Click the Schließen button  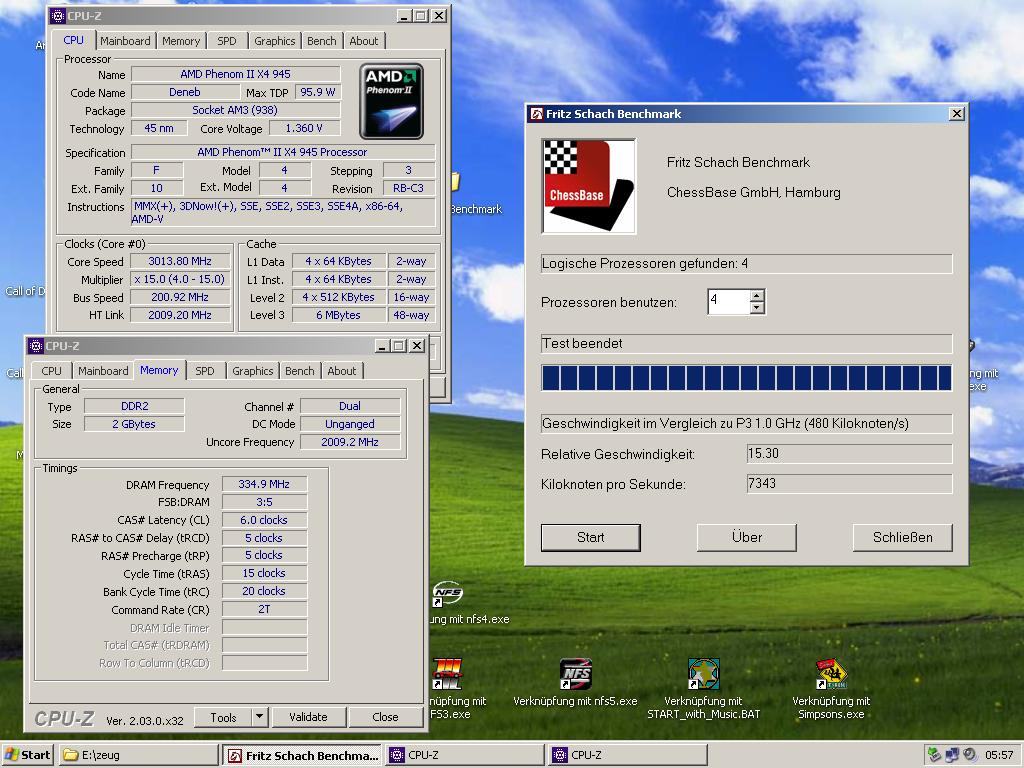pos(903,537)
